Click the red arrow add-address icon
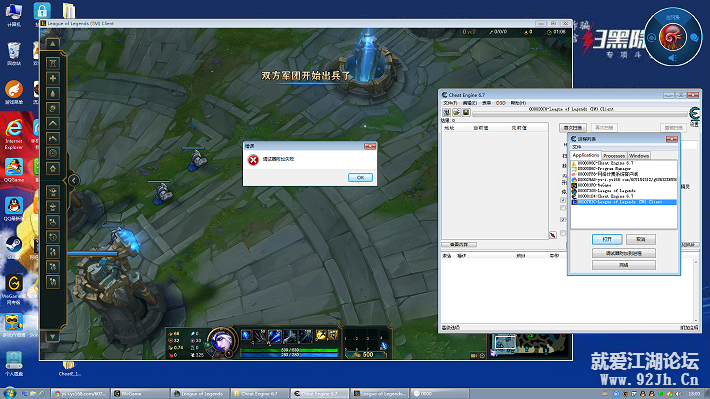The image size is (710, 399). [553, 235]
